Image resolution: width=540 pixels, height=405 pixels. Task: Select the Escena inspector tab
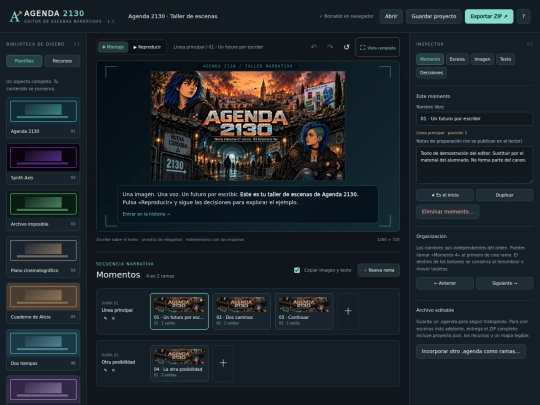pos(457,59)
